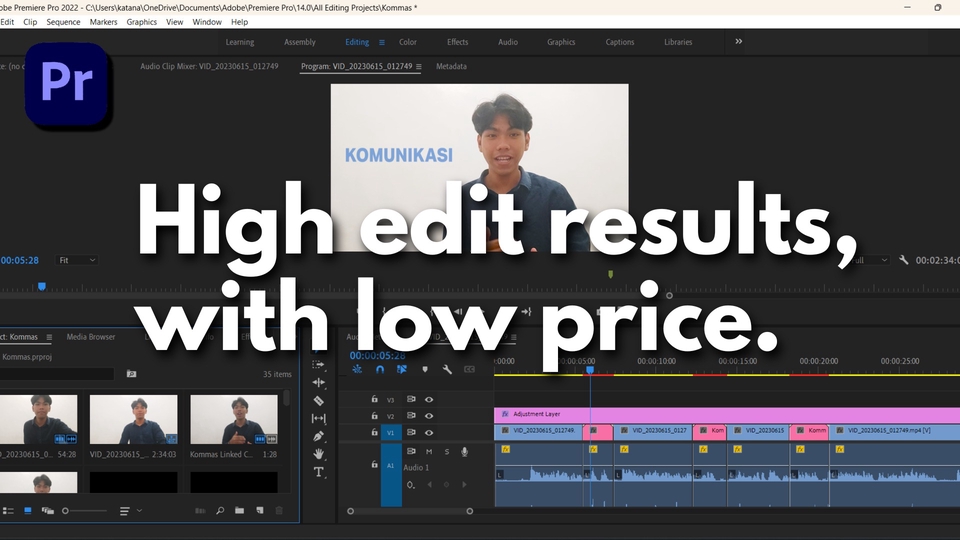
Task: Hide track V1 output with eye
Action: [x=429, y=432]
